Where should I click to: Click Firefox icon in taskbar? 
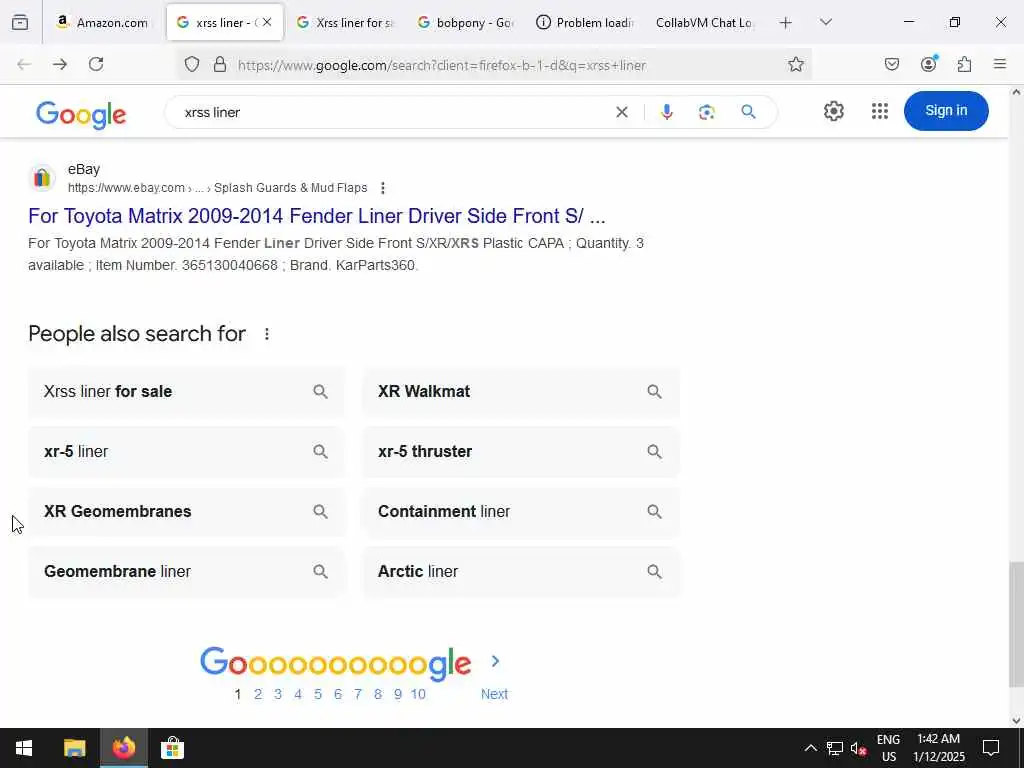[x=123, y=748]
